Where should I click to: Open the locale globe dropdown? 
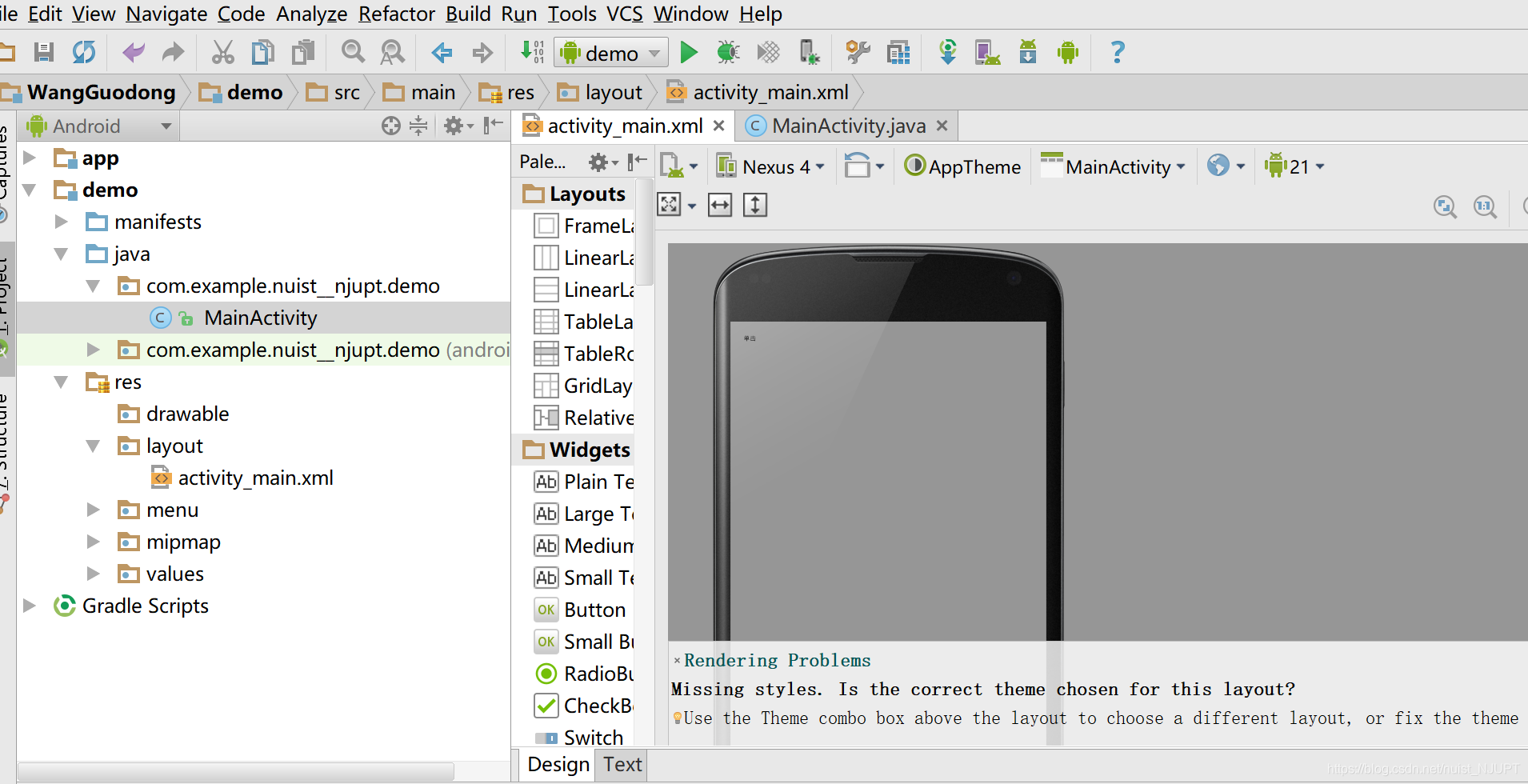(x=1226, y=166)
